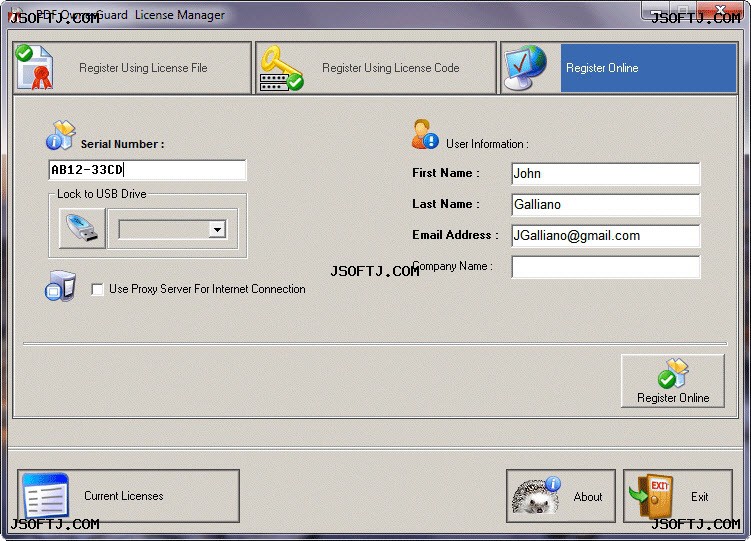Click the Register Online button at bottom right
The image size is (751, 541).
click(x=672, y=381)
